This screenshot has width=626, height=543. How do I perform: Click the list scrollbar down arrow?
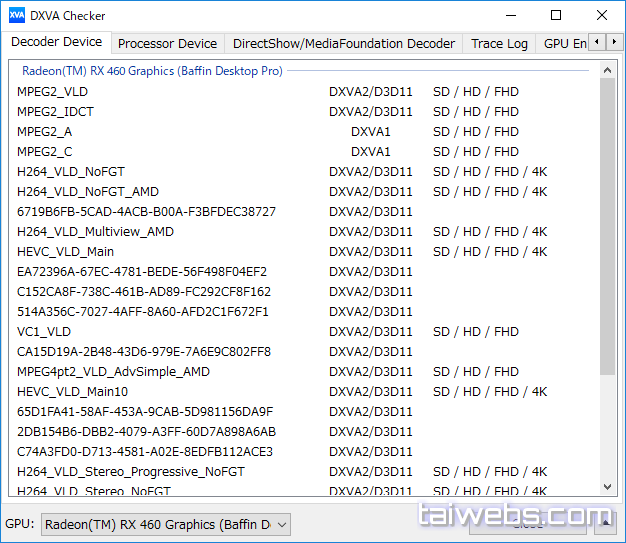(x=607, y=487)
